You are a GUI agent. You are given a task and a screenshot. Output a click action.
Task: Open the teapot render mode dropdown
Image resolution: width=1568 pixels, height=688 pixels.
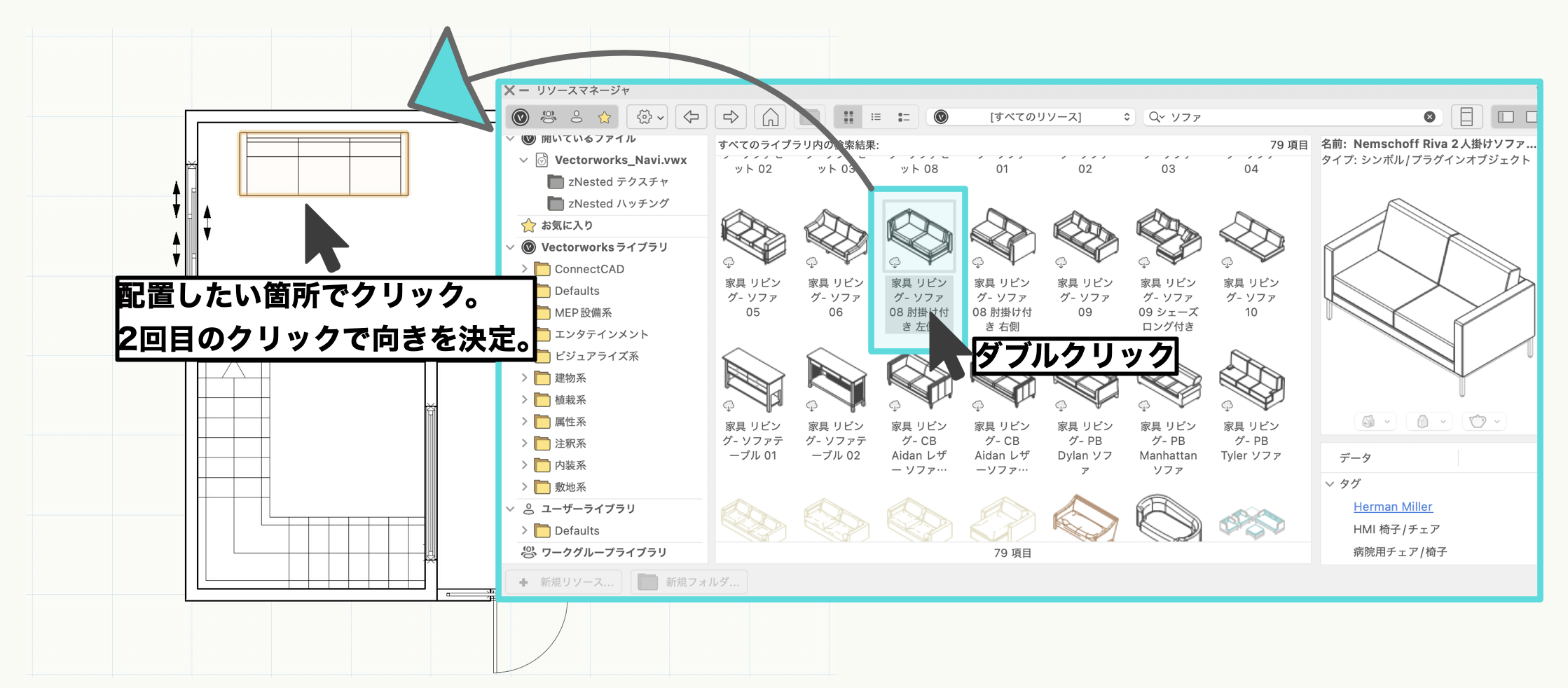1485,422
